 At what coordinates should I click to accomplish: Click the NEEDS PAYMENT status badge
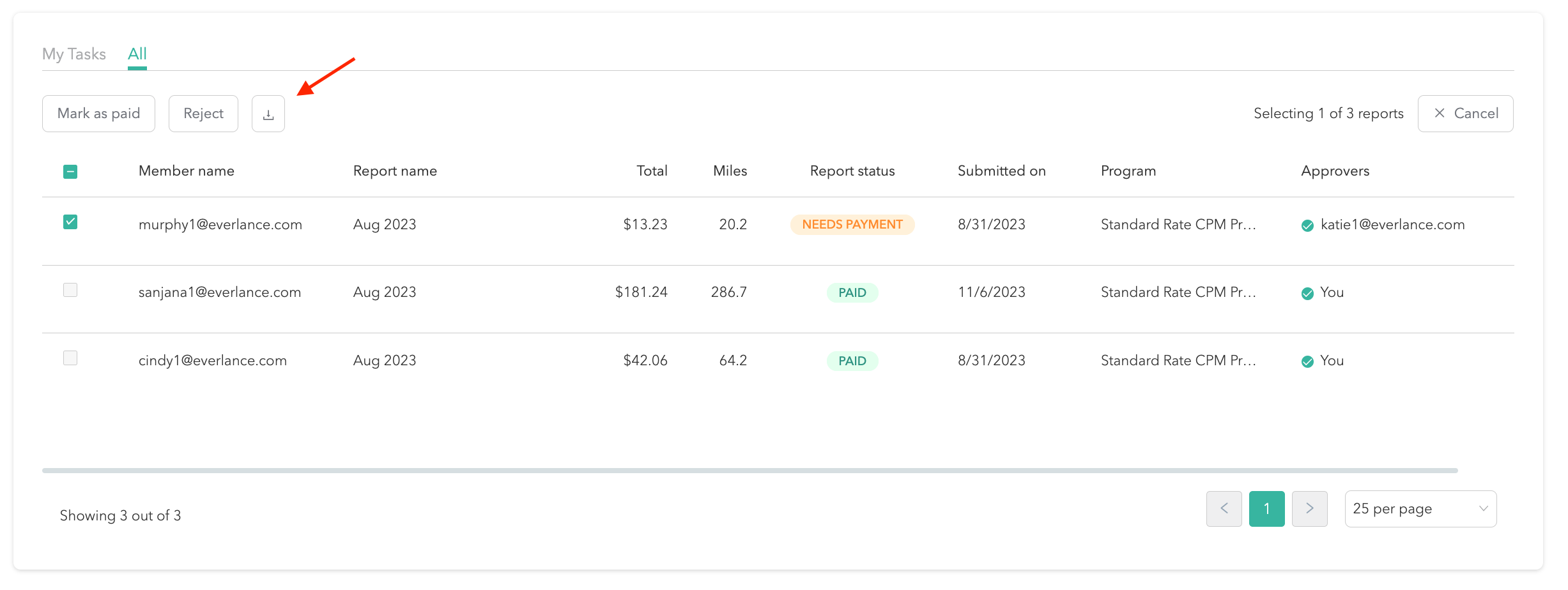tap(852, 225)
